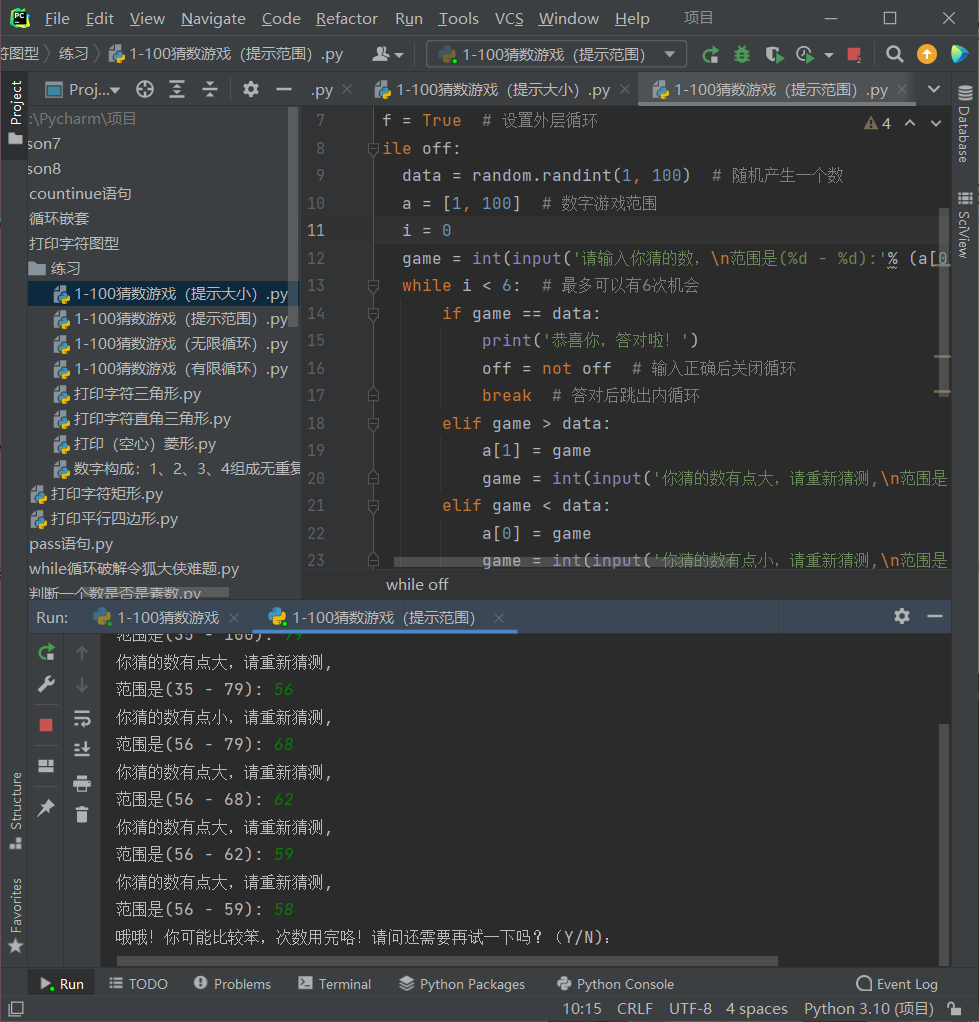Click the Python 3.10 interpreter status
This screenshot has height=1022, width=979.
pyautogui.click(x=869, y=1009)
